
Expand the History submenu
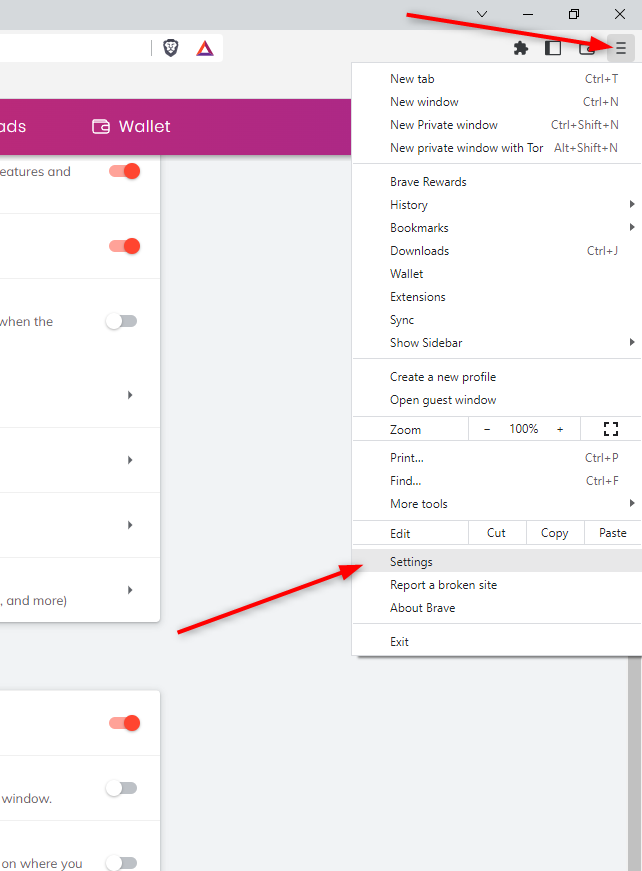click(x=496, y=204)
